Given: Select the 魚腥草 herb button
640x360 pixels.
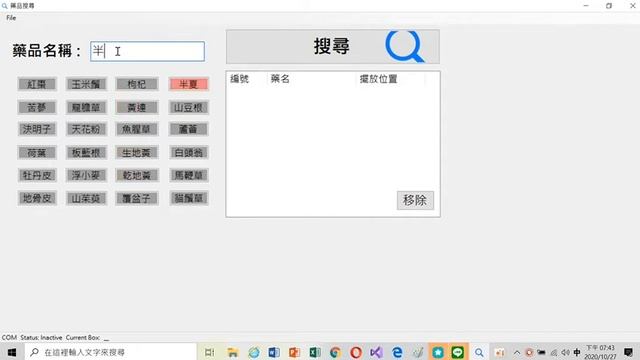Looking at the screenshot, I should (x=136, y=129).
